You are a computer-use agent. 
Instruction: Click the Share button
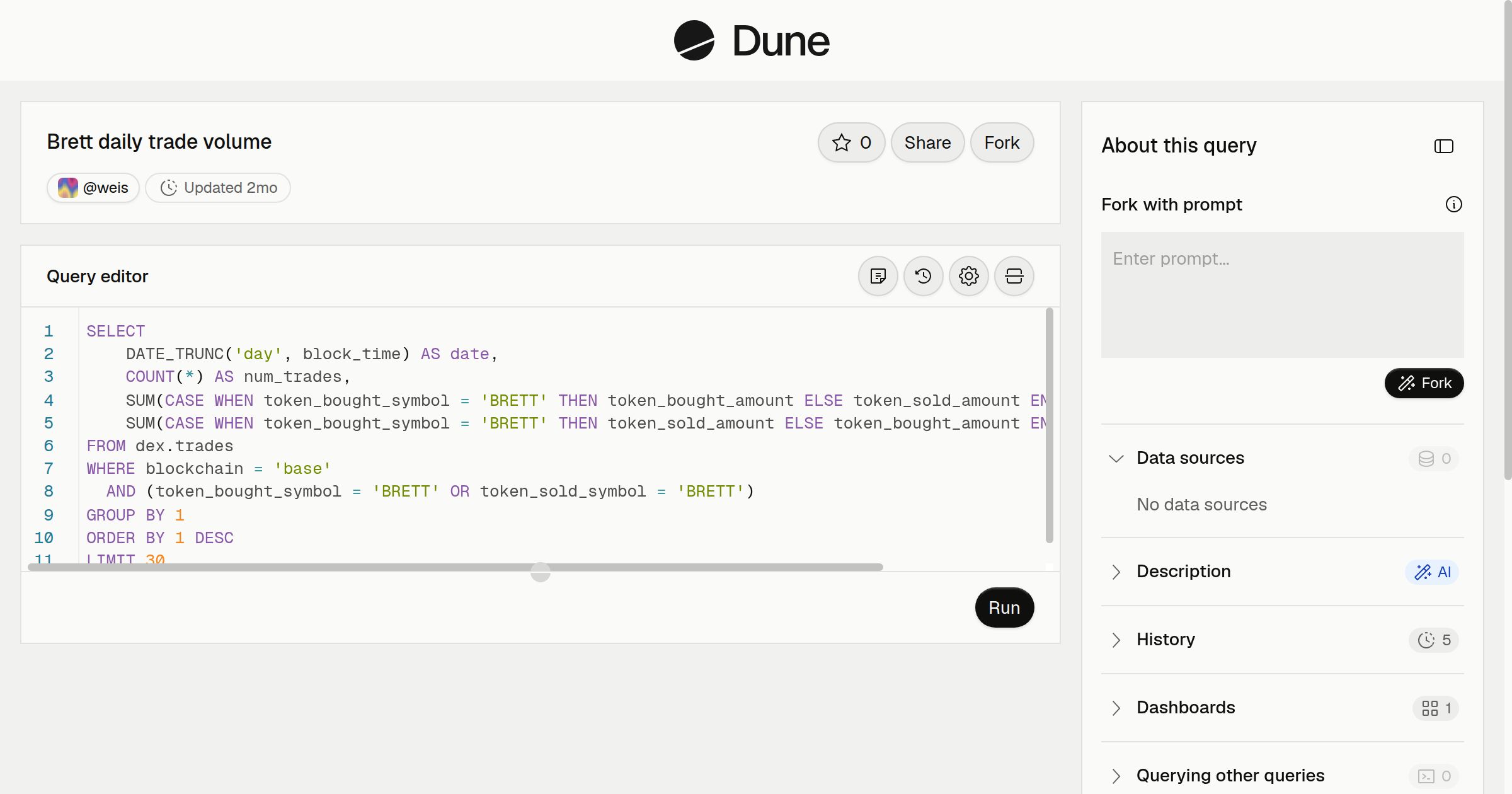point(928,142)
